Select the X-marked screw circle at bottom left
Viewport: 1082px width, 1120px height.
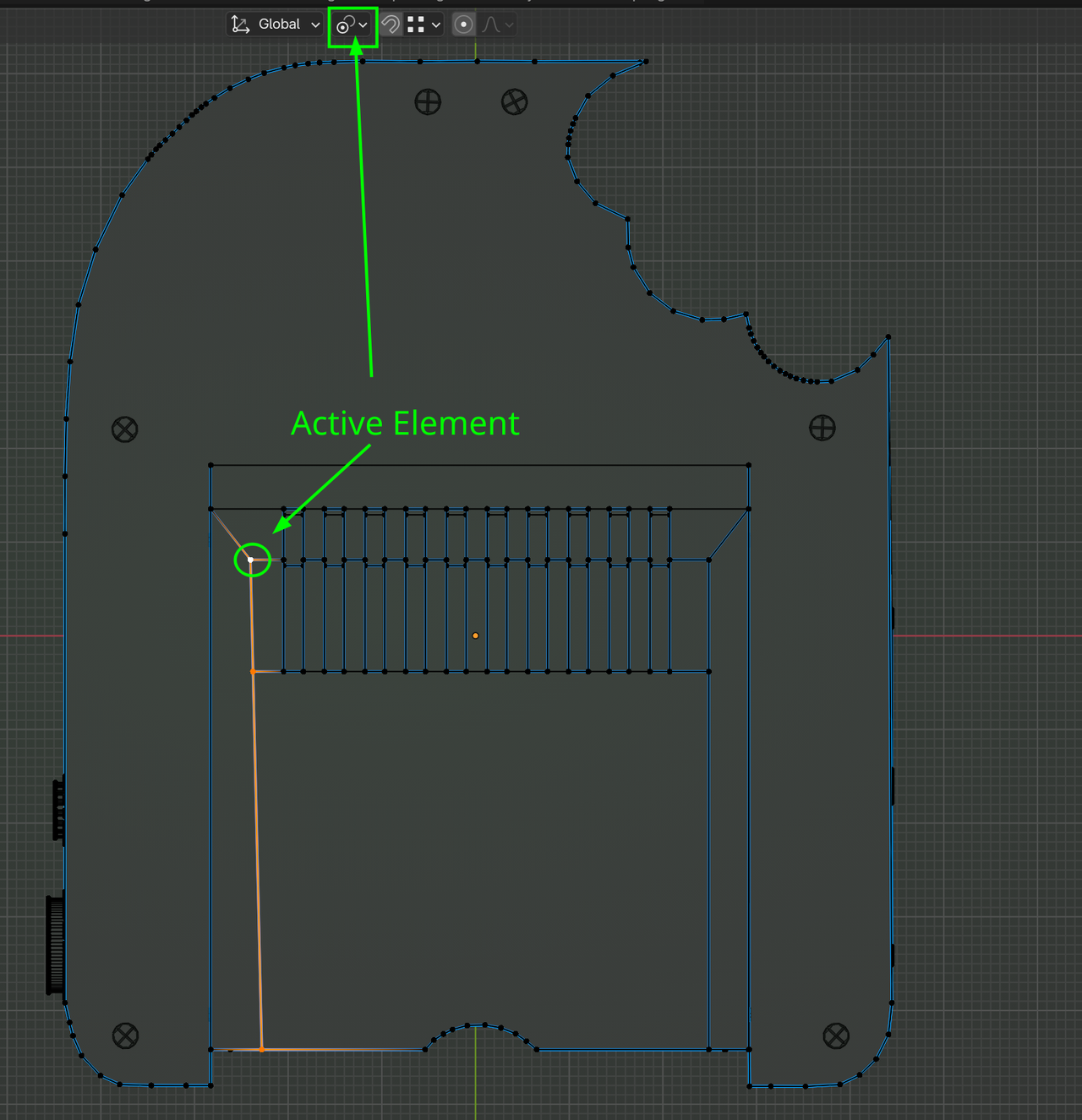[x=123, y=1035]
